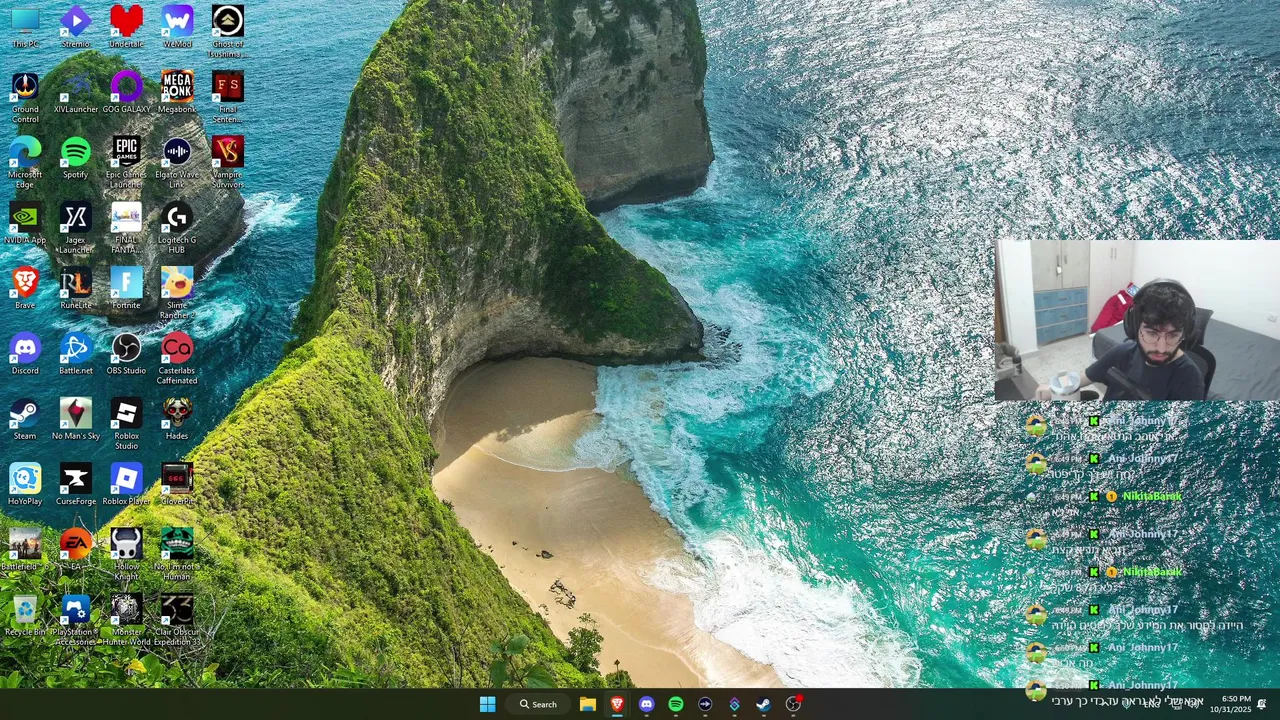1280x720 pixels.
Task: Click the taskbar Search box
Action: click(x=538, y=704)
